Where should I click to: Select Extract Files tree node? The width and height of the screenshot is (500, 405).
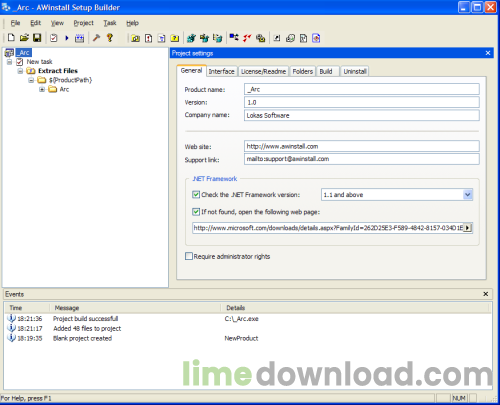[58, 71]
